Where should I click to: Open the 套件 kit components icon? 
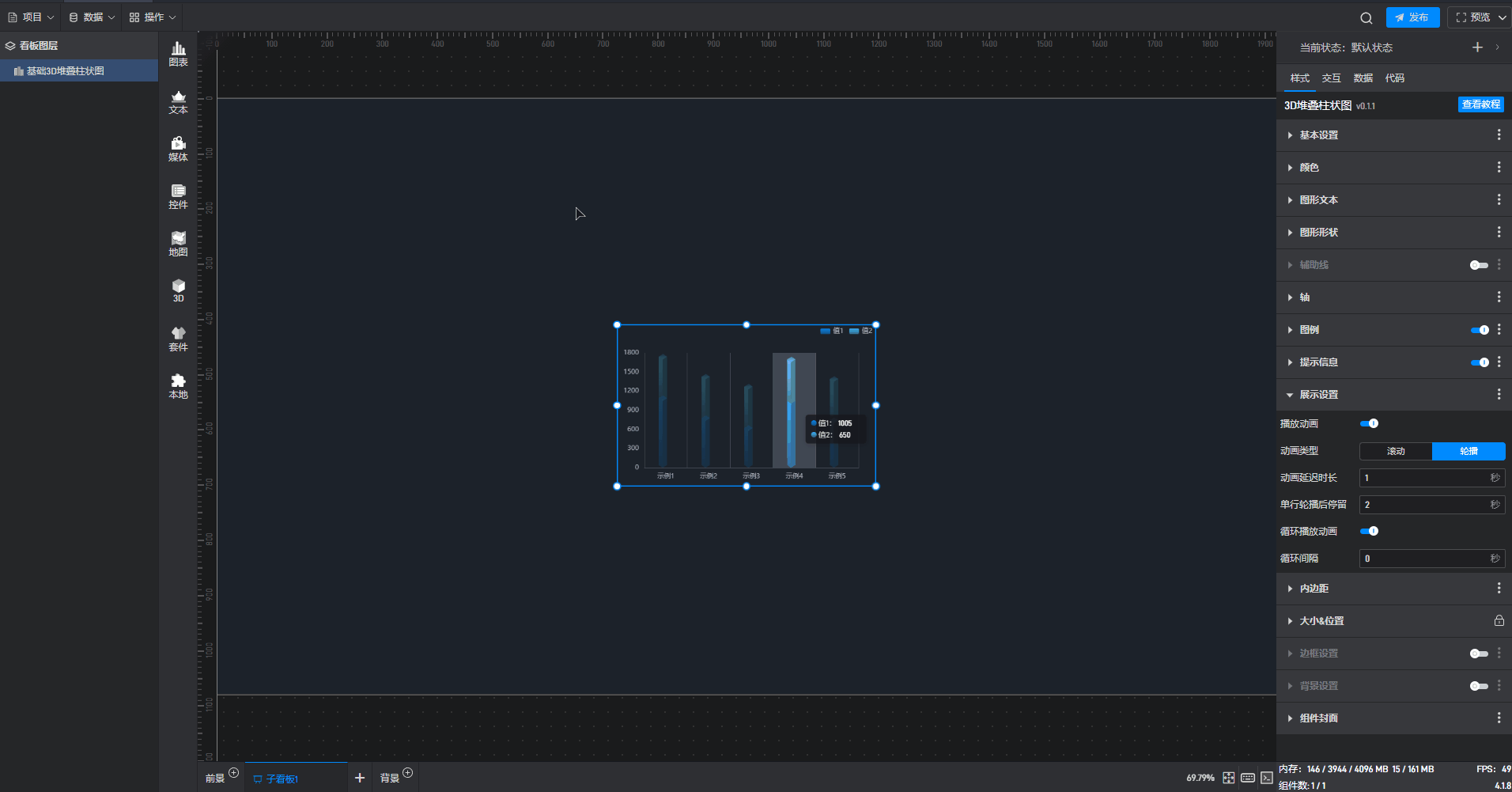pos(178,339)
